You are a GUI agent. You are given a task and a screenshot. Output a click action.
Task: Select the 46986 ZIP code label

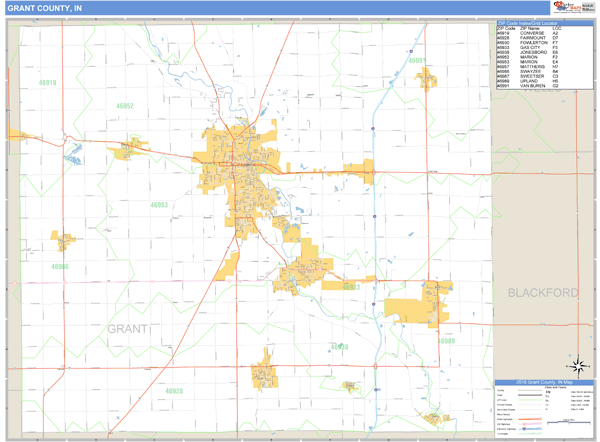pos(60,266)
